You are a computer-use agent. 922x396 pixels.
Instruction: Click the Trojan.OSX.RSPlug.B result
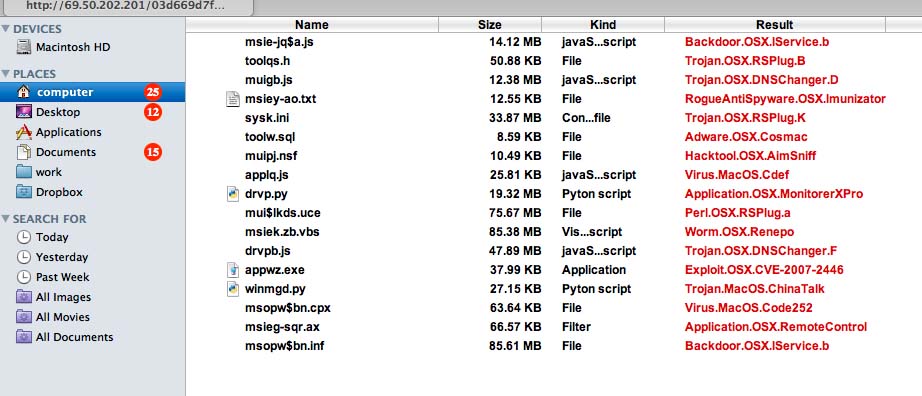[x=745, y=61]
